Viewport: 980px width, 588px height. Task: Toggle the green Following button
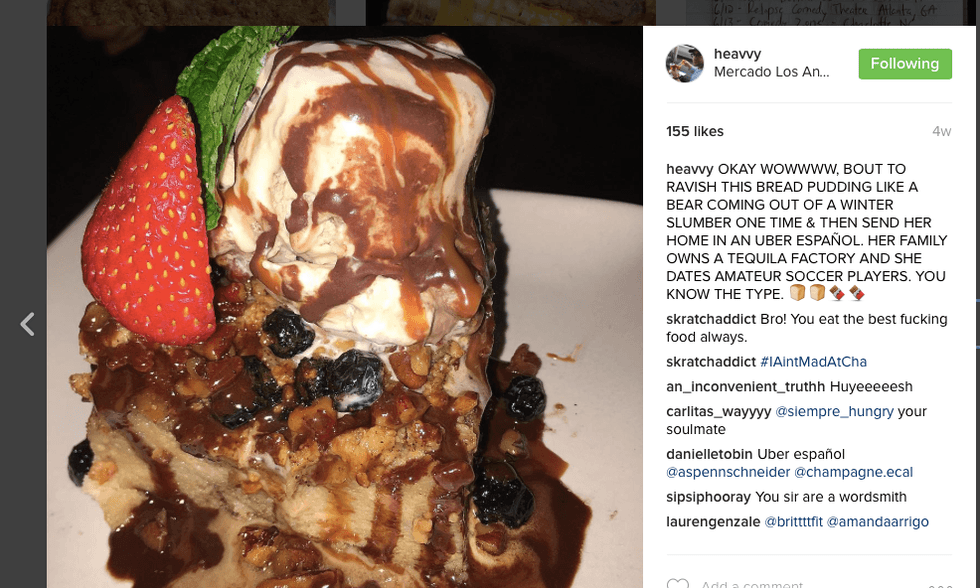[905, 64]
